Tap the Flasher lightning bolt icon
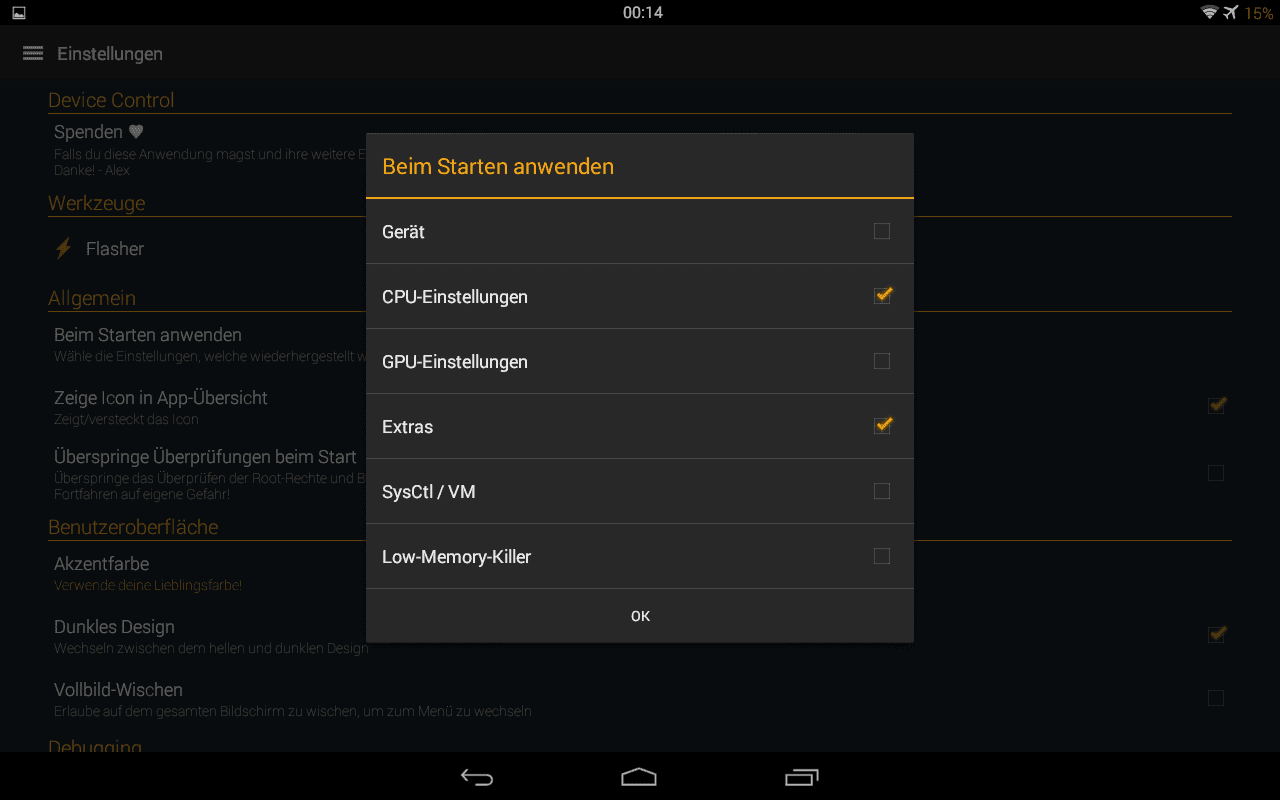The height and width of the screenshot is (800, 1280). coord(64,248)
